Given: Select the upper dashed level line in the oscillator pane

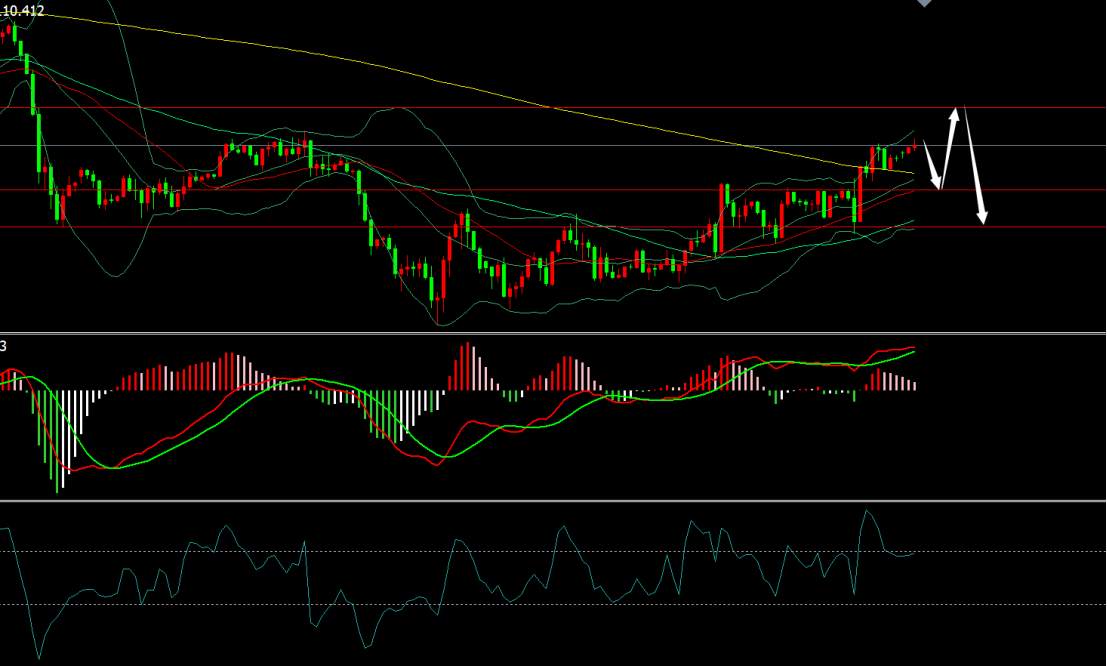Looking at the screenshot, I should tap(553, 552).
